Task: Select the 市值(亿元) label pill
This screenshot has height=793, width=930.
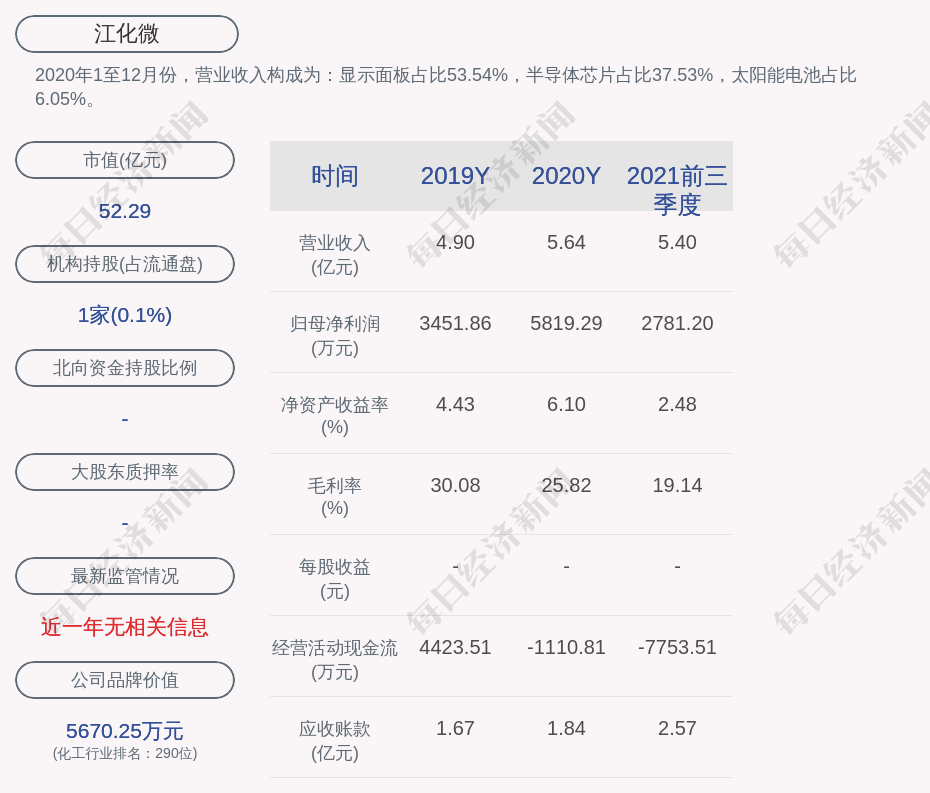Action: tap(125, 160)
